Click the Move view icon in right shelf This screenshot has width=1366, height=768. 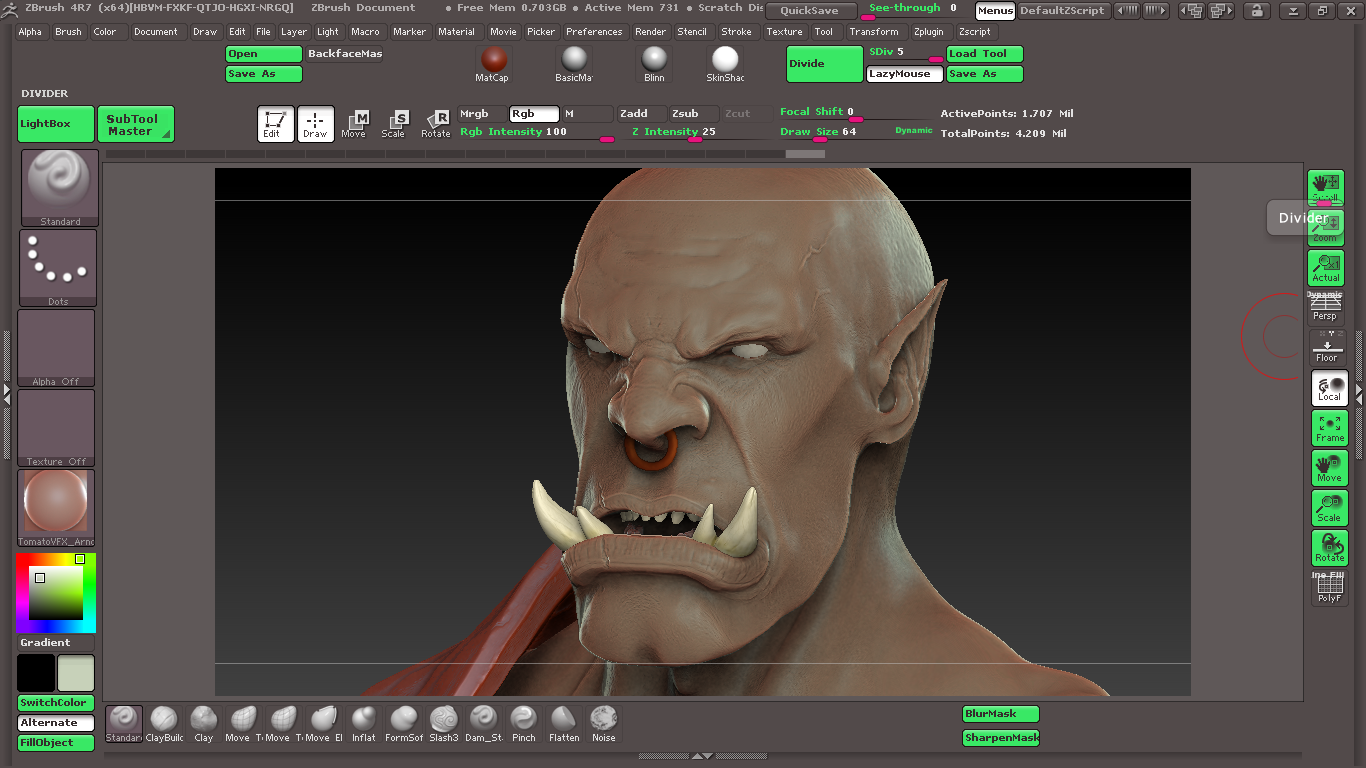(1330, 468)
